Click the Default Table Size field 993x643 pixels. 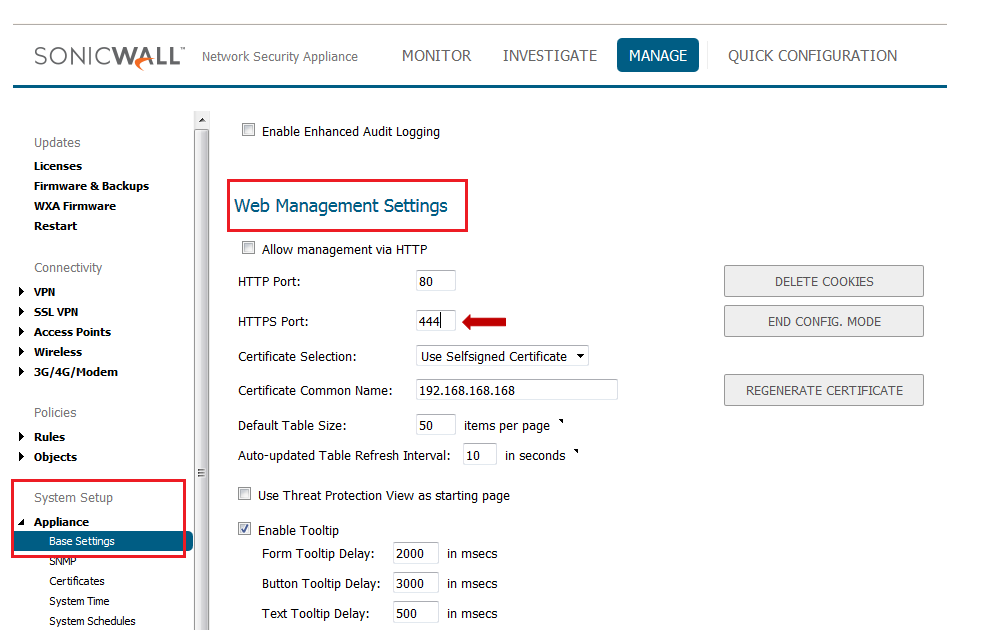(436, 424)
